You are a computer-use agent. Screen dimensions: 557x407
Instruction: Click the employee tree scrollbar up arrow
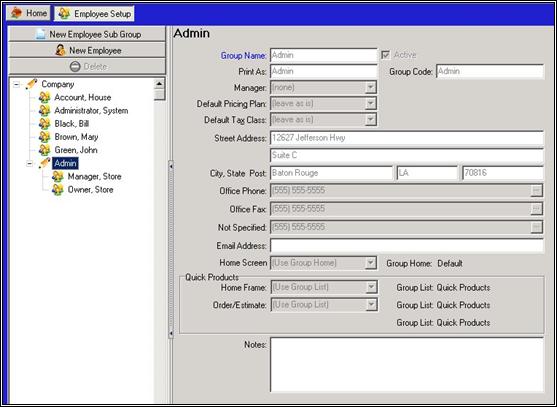coord(159,84)
